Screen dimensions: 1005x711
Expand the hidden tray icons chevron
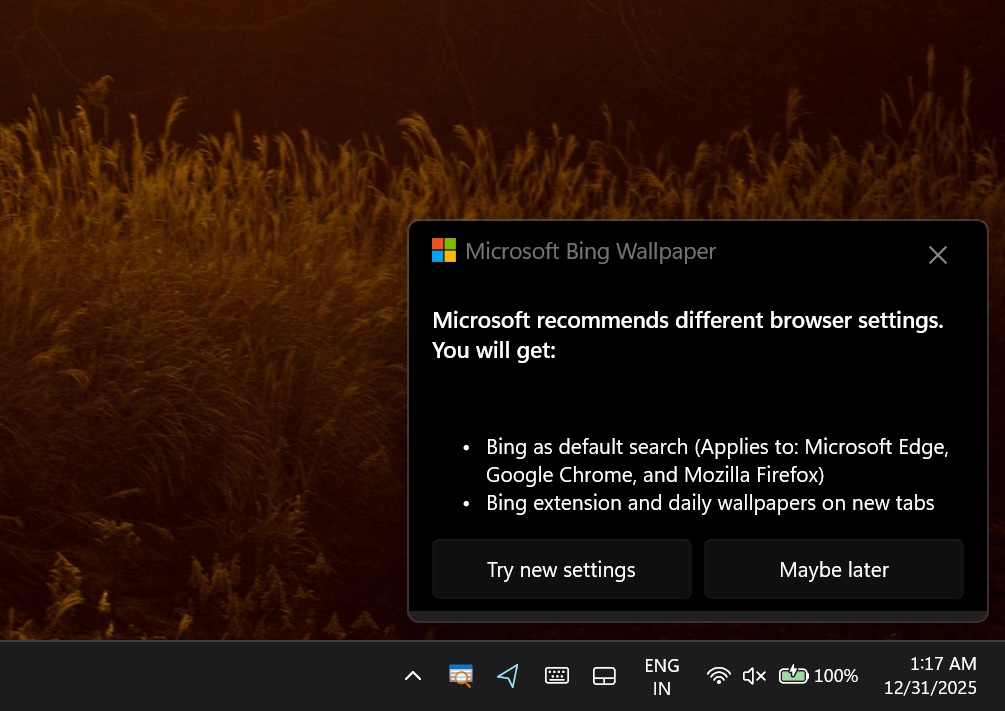click(x=413, y=675)
